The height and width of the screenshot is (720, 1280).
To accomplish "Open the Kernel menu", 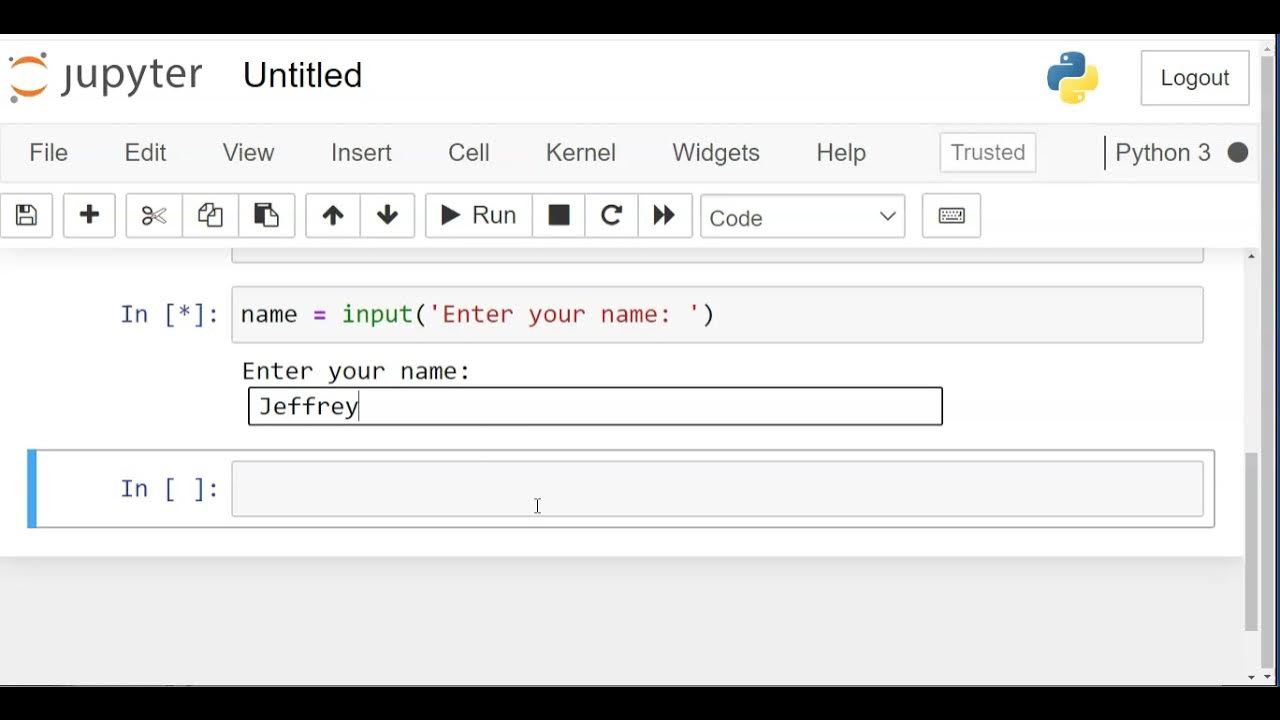I will pyautogui.click(x=581, y=153).
